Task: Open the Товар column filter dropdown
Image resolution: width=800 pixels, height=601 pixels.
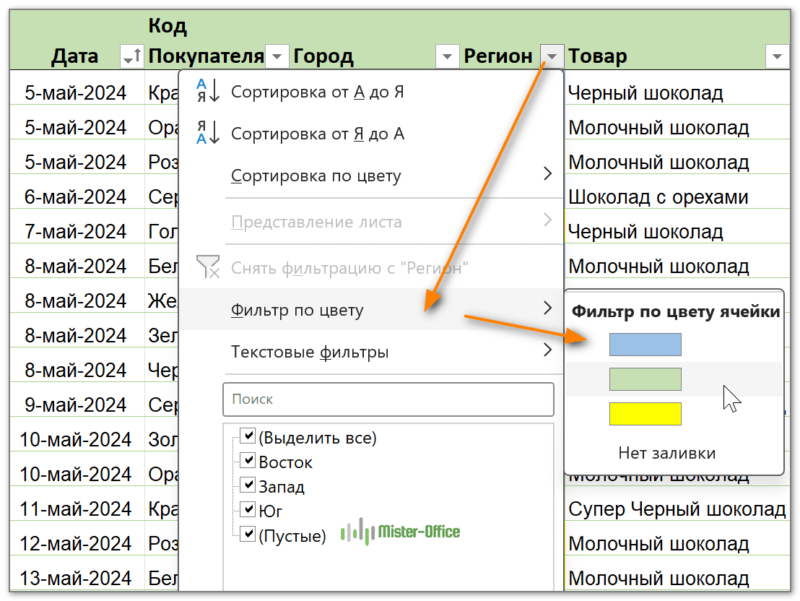Action: point(776,56)
